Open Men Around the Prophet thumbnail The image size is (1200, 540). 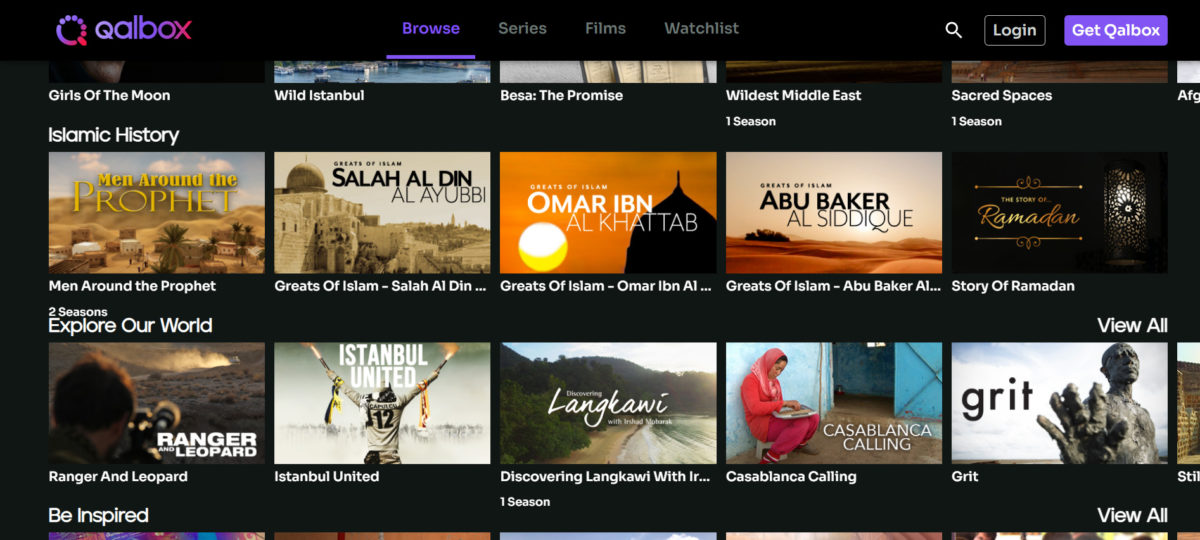[x=157, y=212]
